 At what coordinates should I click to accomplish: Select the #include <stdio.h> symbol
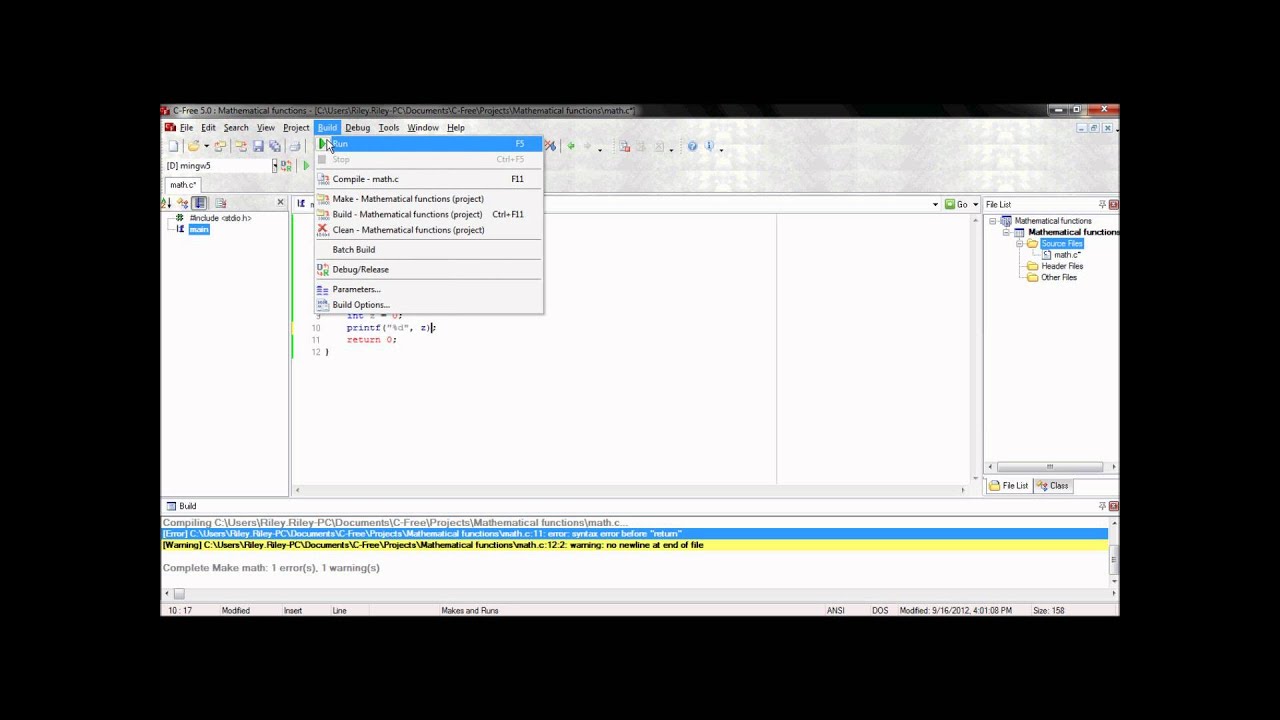[x=220, y=218]
